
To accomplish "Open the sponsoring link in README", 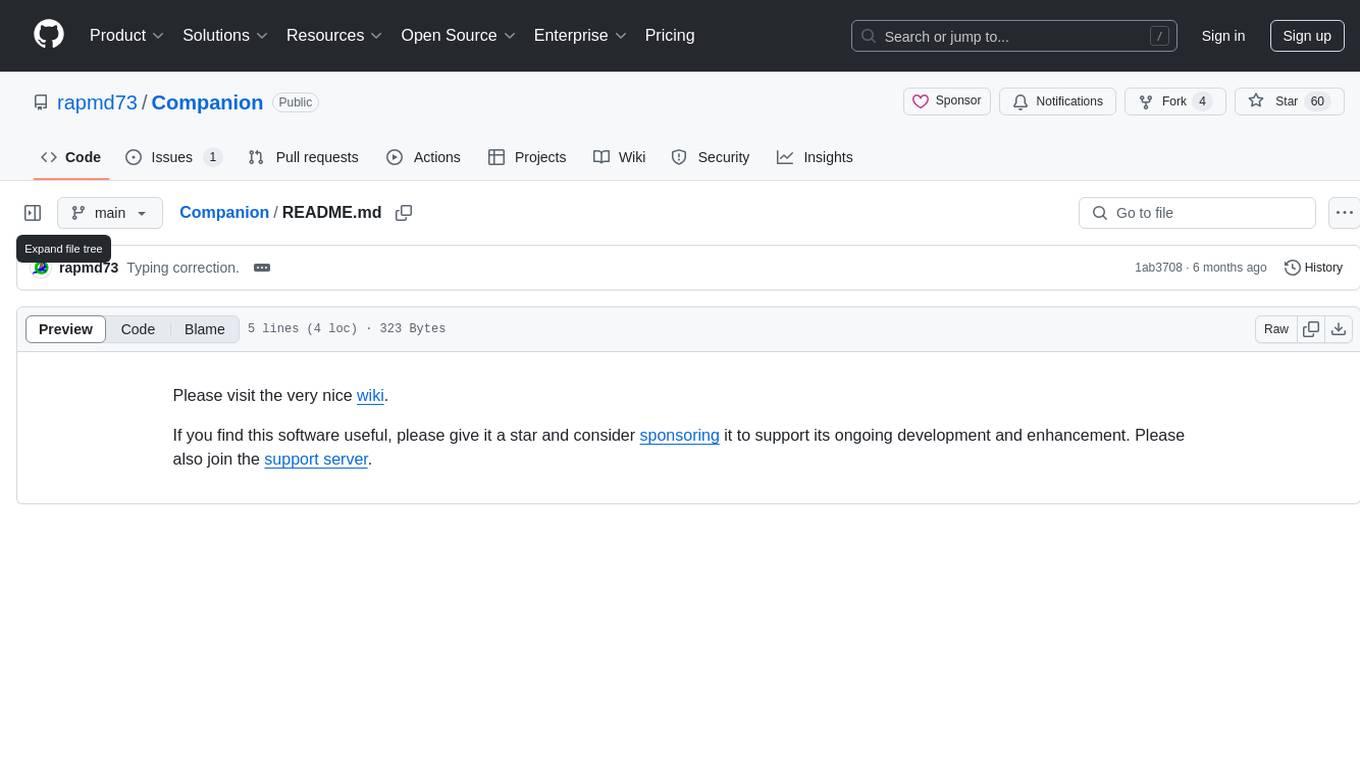I will tap(679, 435).
